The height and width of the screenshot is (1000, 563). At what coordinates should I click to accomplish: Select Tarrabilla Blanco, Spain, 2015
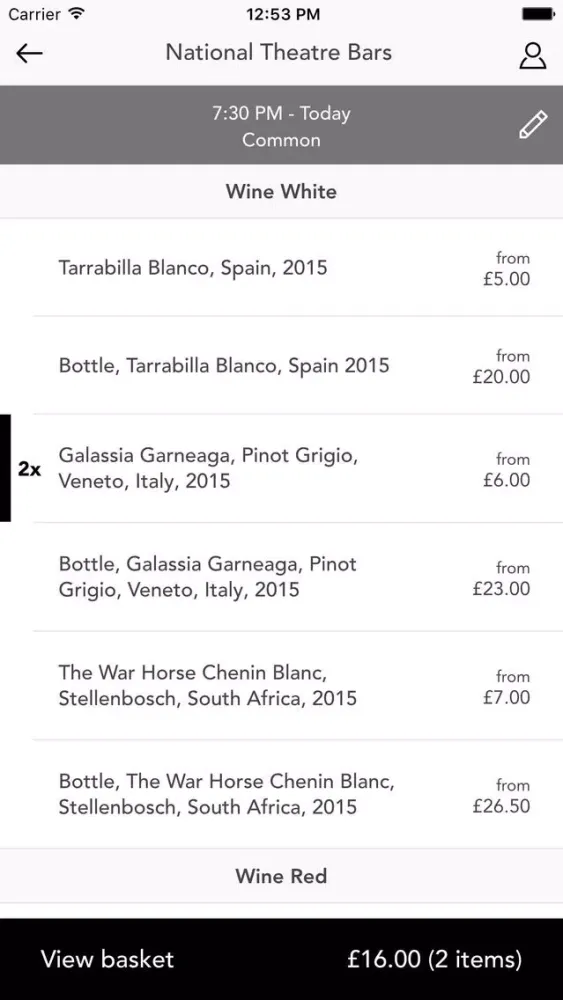coord(281,268)
